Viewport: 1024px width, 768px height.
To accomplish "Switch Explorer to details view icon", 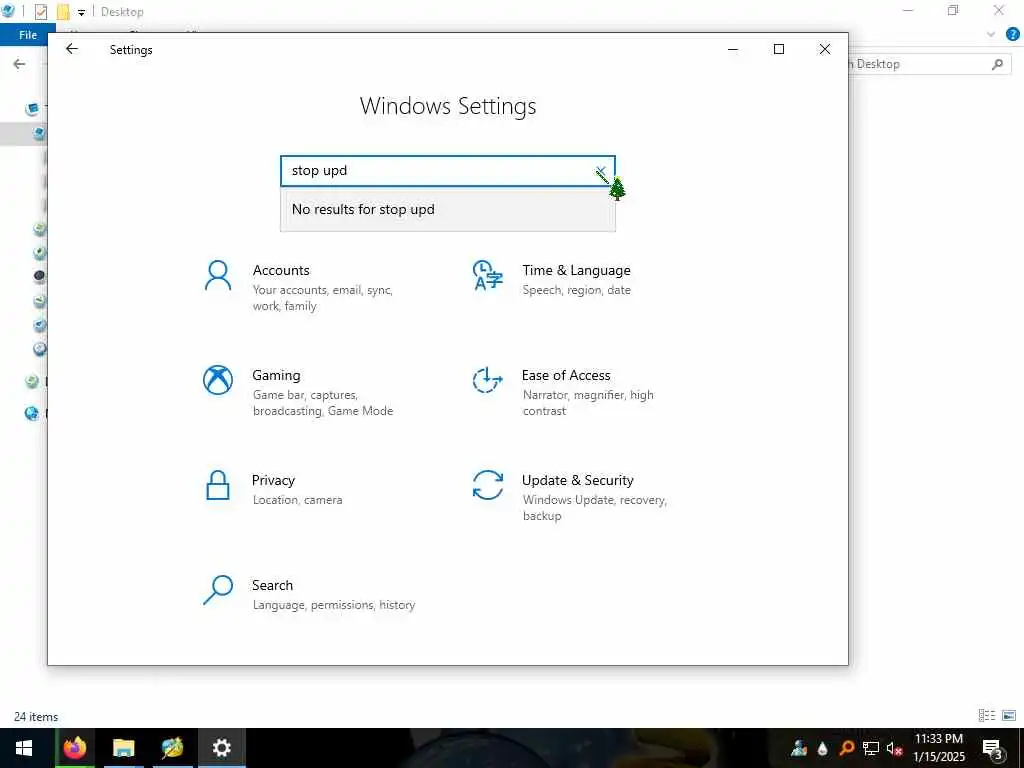I will (987, 716).
